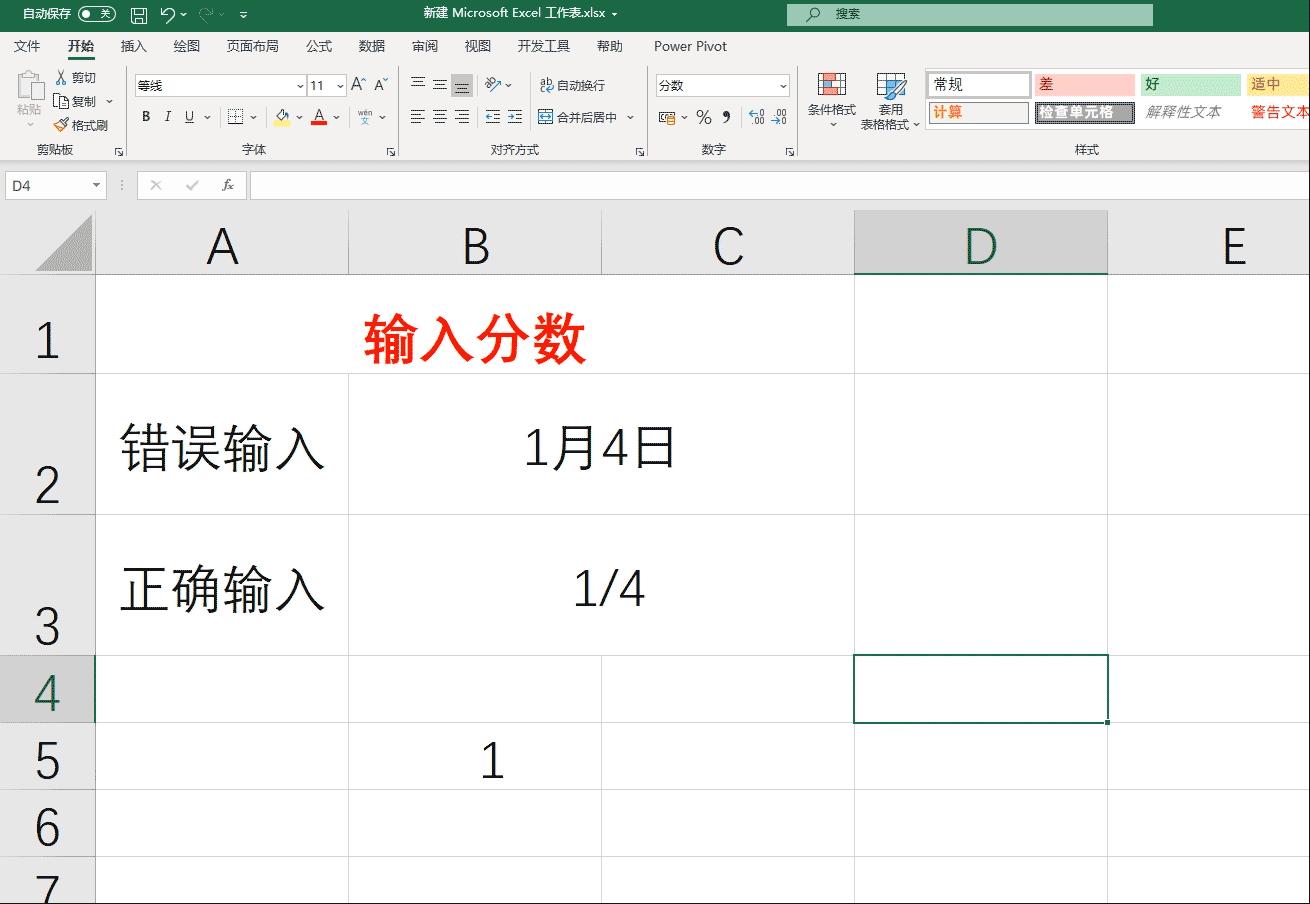
Task: Switch to the 公式 ribbon tab
Action: pyautogui.click(x=318, y=46)
